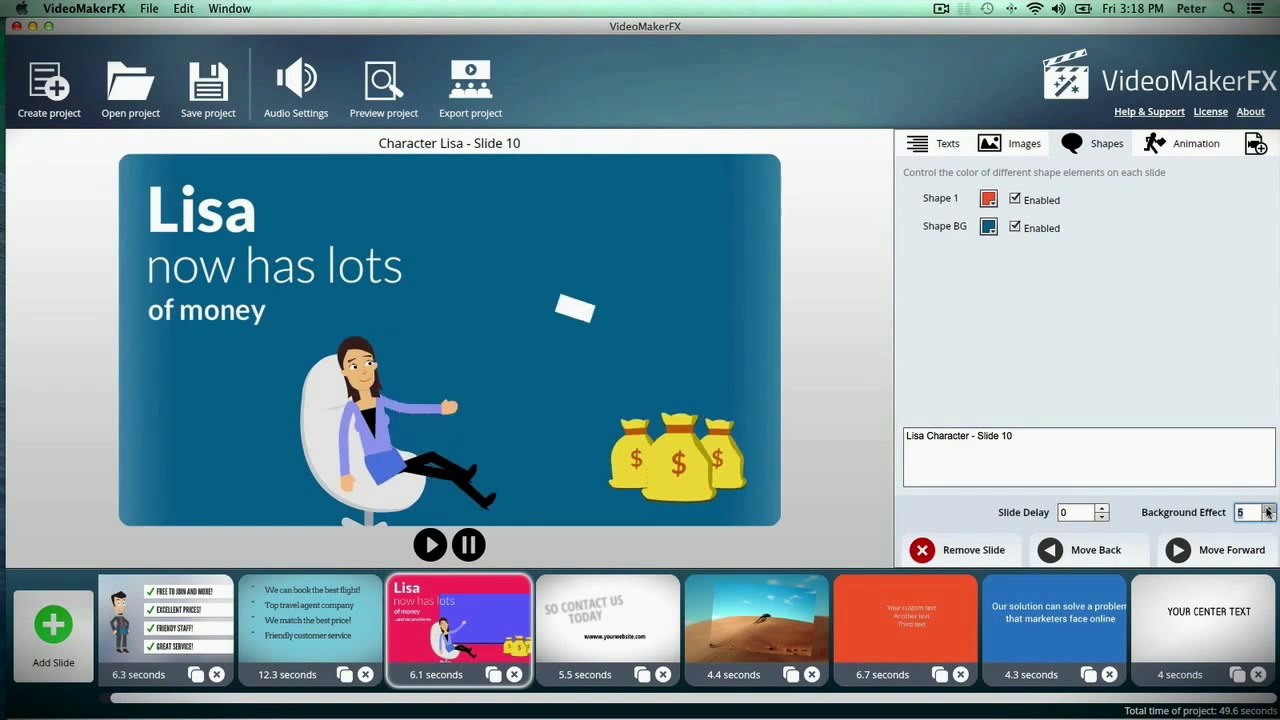This screenshot has width=1280, height=720.
Task: Play the slide preview
Action: click(x=430, y=545)
